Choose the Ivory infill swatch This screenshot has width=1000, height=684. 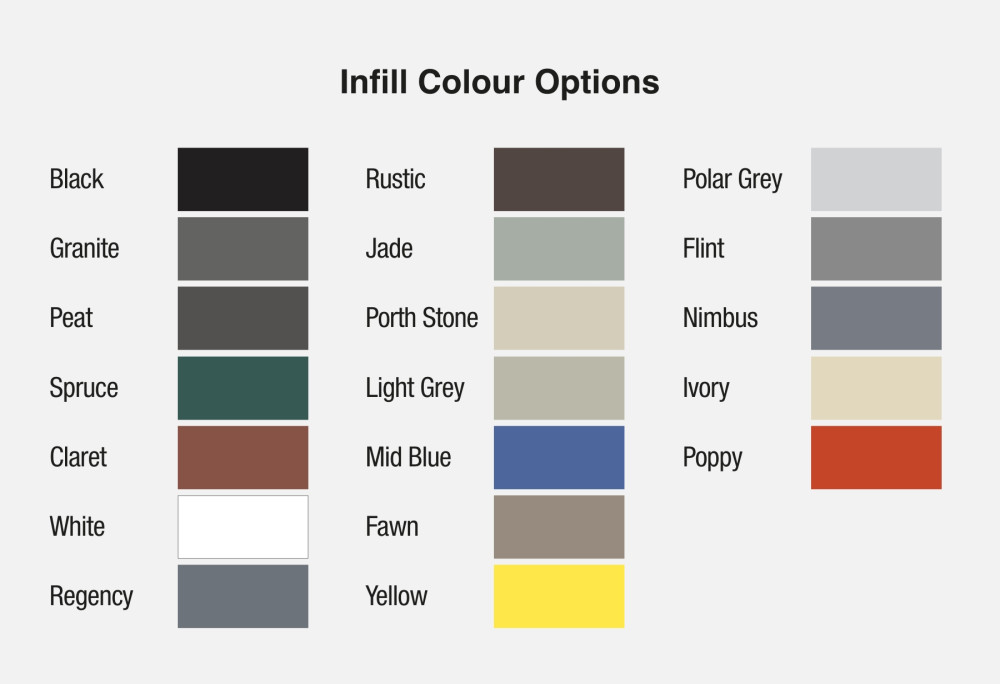tap(876, 387)
